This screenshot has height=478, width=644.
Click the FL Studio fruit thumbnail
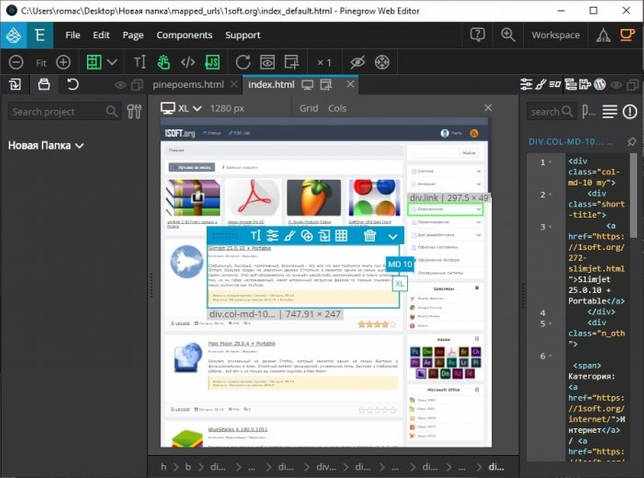click(x=314, y=198)
